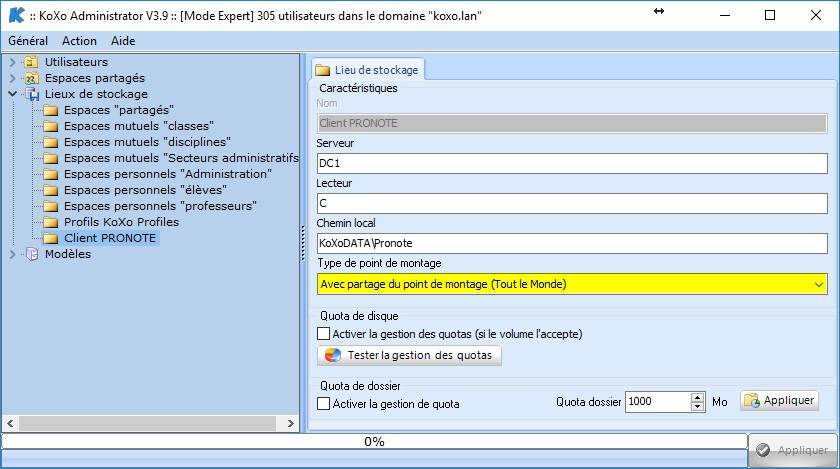Decrease the Quota dossier value
Screen dimensions: 840x469
click(x=698, y=406)
